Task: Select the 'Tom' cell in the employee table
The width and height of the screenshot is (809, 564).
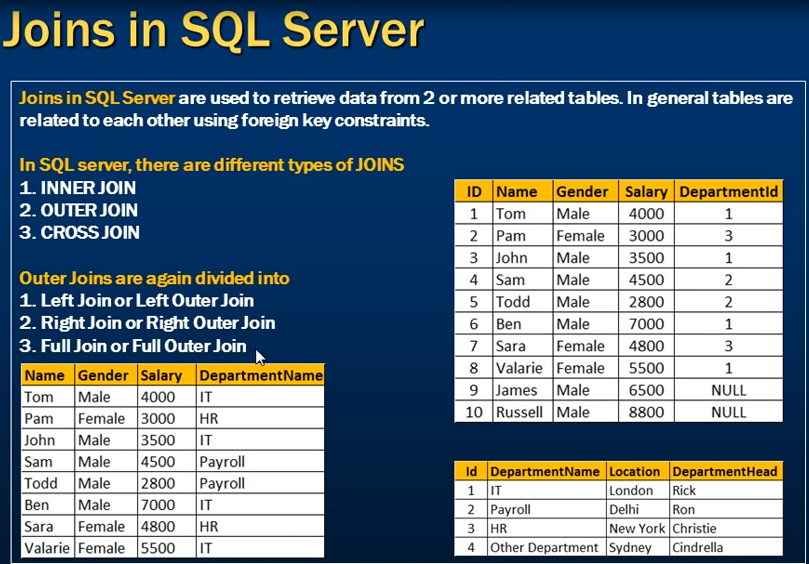Action: [x=523, y=214]
